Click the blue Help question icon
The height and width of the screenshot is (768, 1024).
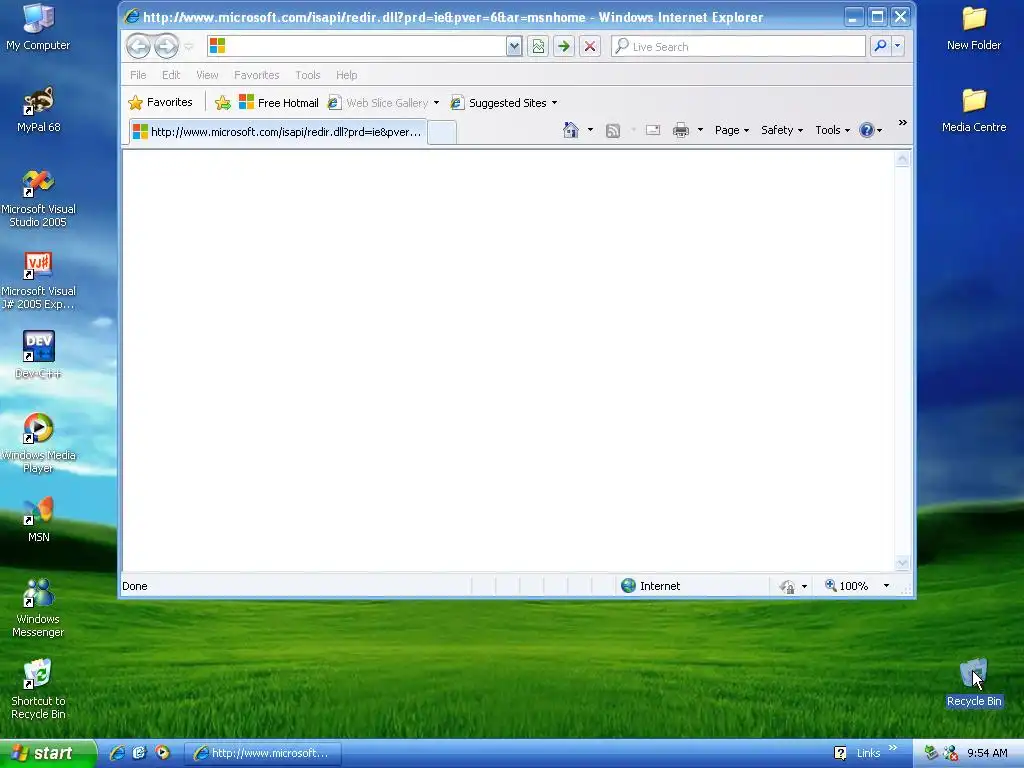pos(867,130)
